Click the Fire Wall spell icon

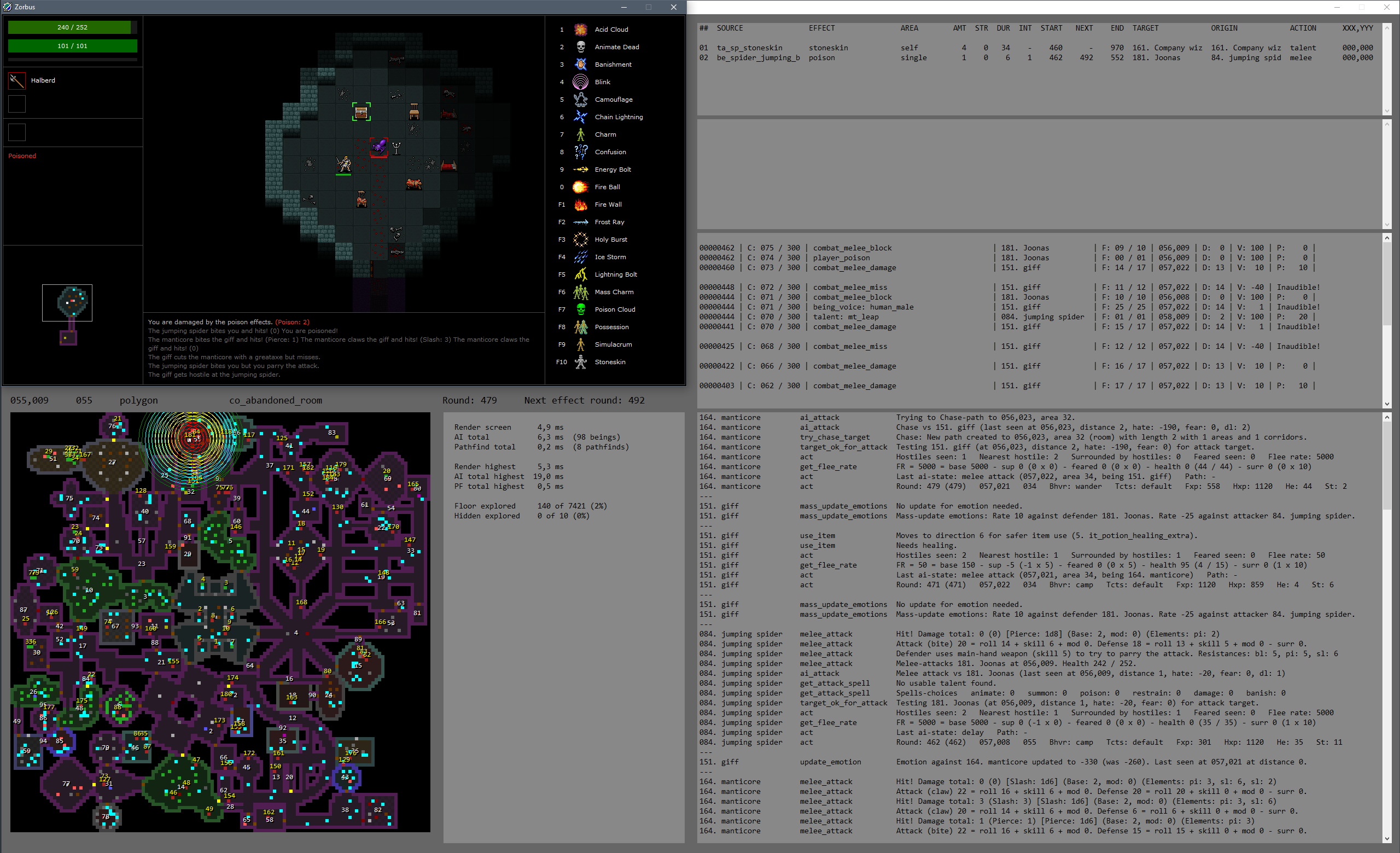click(580, 205)
